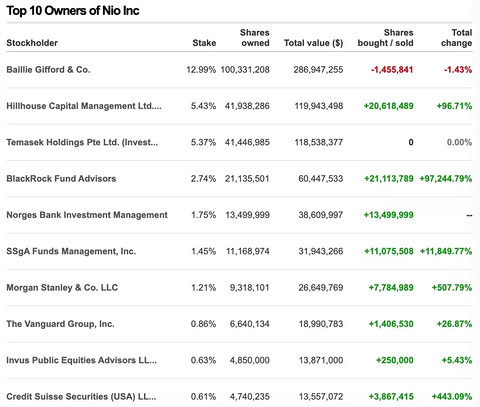Click shares owned value 4,850,000
Screen dimensions: 480x407
point(249,360)
